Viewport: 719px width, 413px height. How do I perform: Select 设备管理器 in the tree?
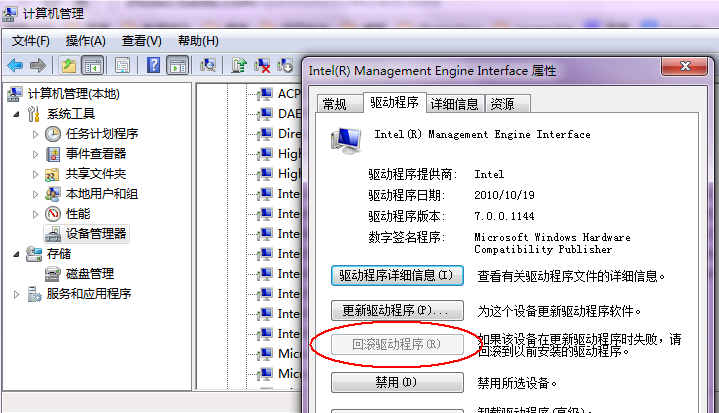coord(87,234)
